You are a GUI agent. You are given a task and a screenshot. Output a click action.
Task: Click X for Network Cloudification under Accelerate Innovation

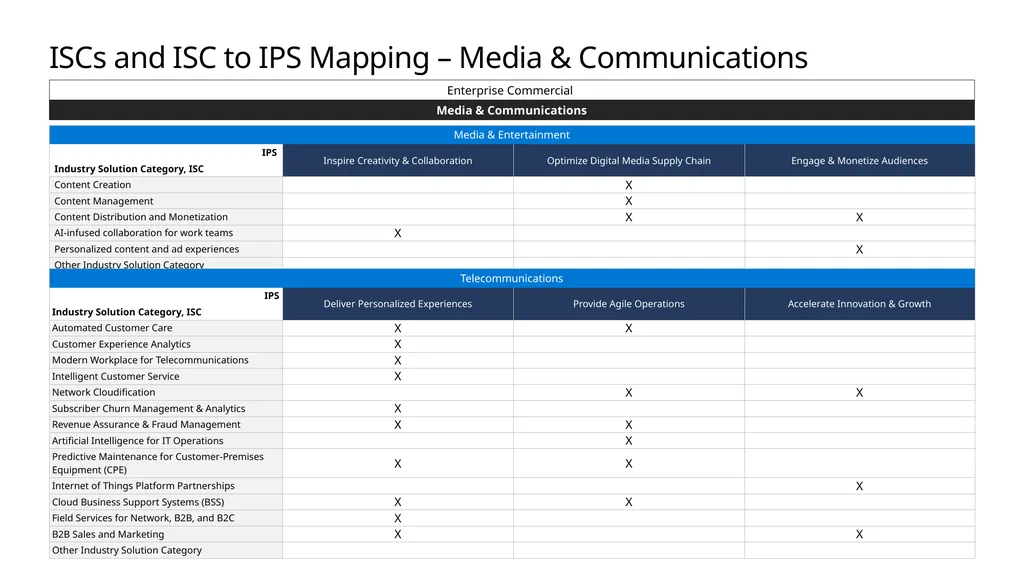(859, 393)
